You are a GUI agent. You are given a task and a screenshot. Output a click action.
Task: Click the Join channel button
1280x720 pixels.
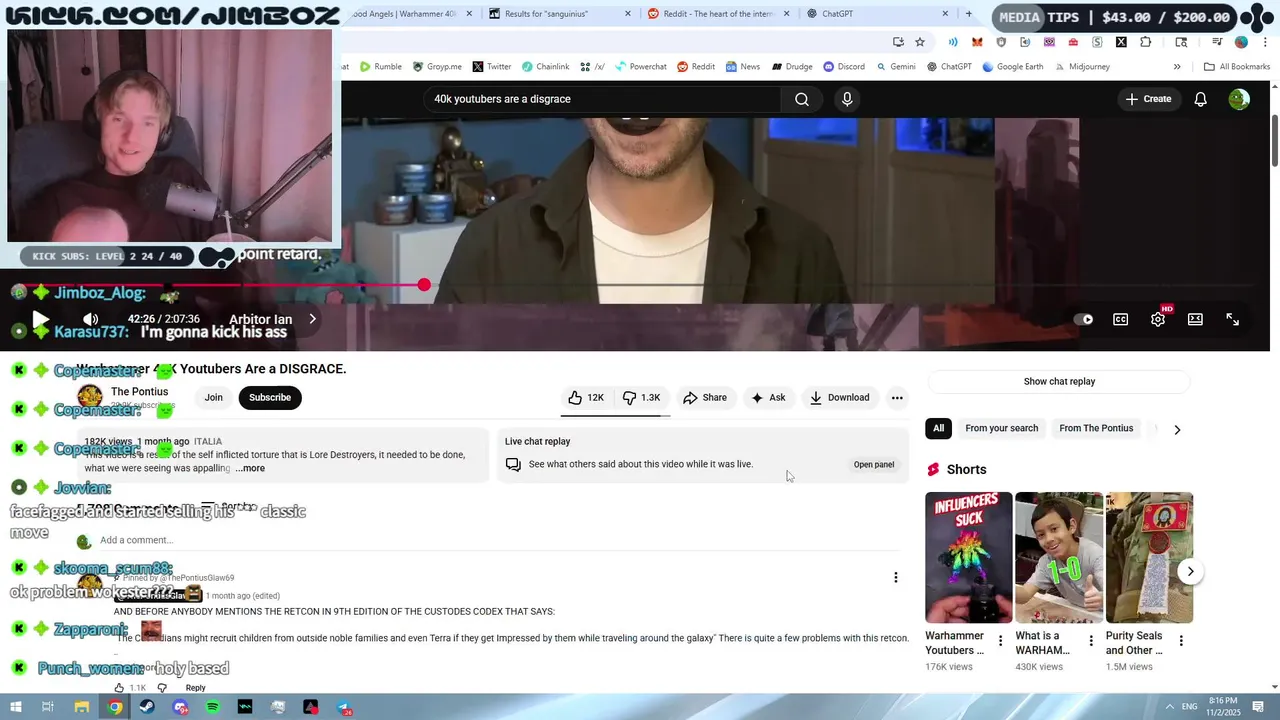(214, 397)
